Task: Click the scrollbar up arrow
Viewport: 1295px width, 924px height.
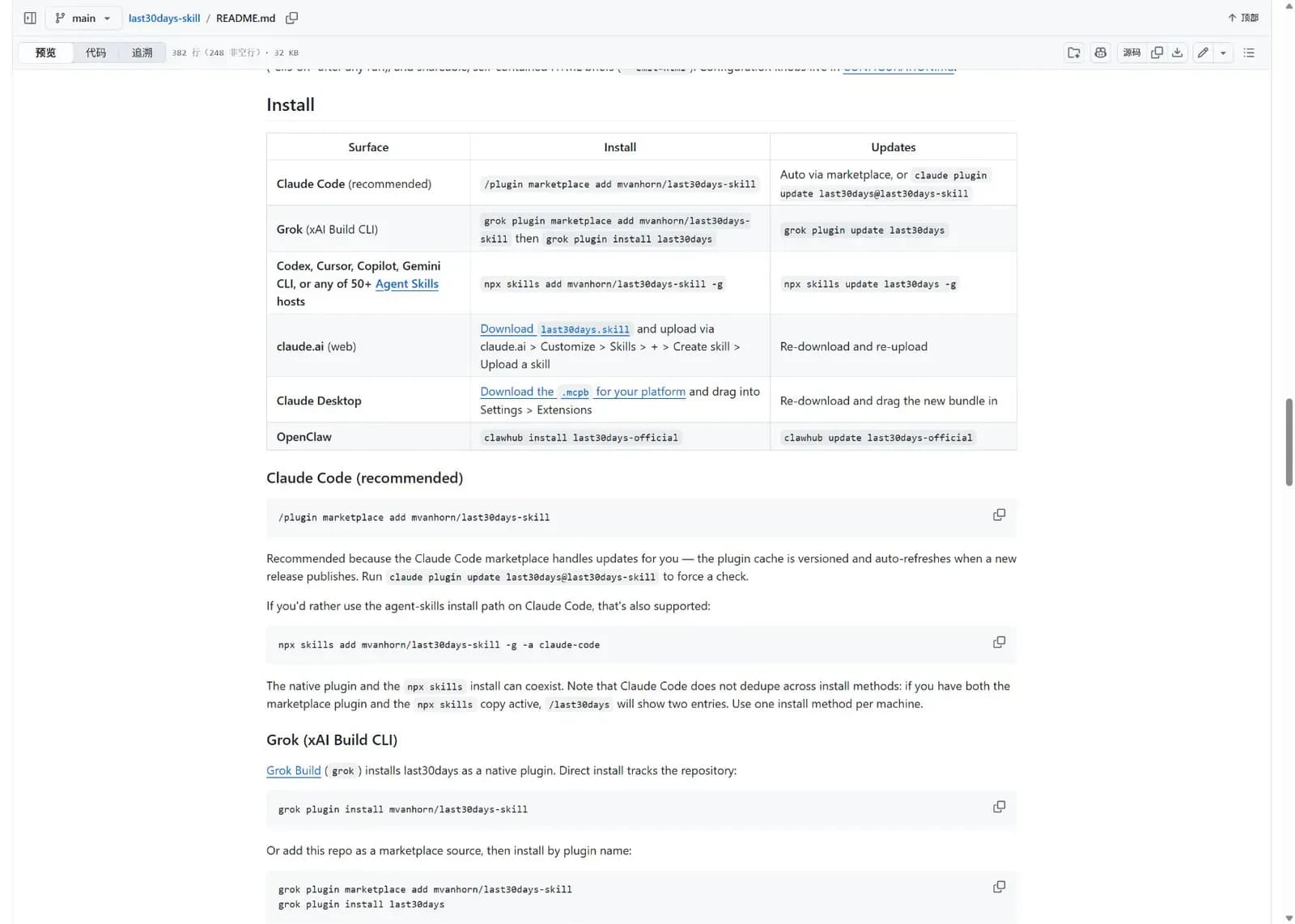Action: [x=1289, y=6]
